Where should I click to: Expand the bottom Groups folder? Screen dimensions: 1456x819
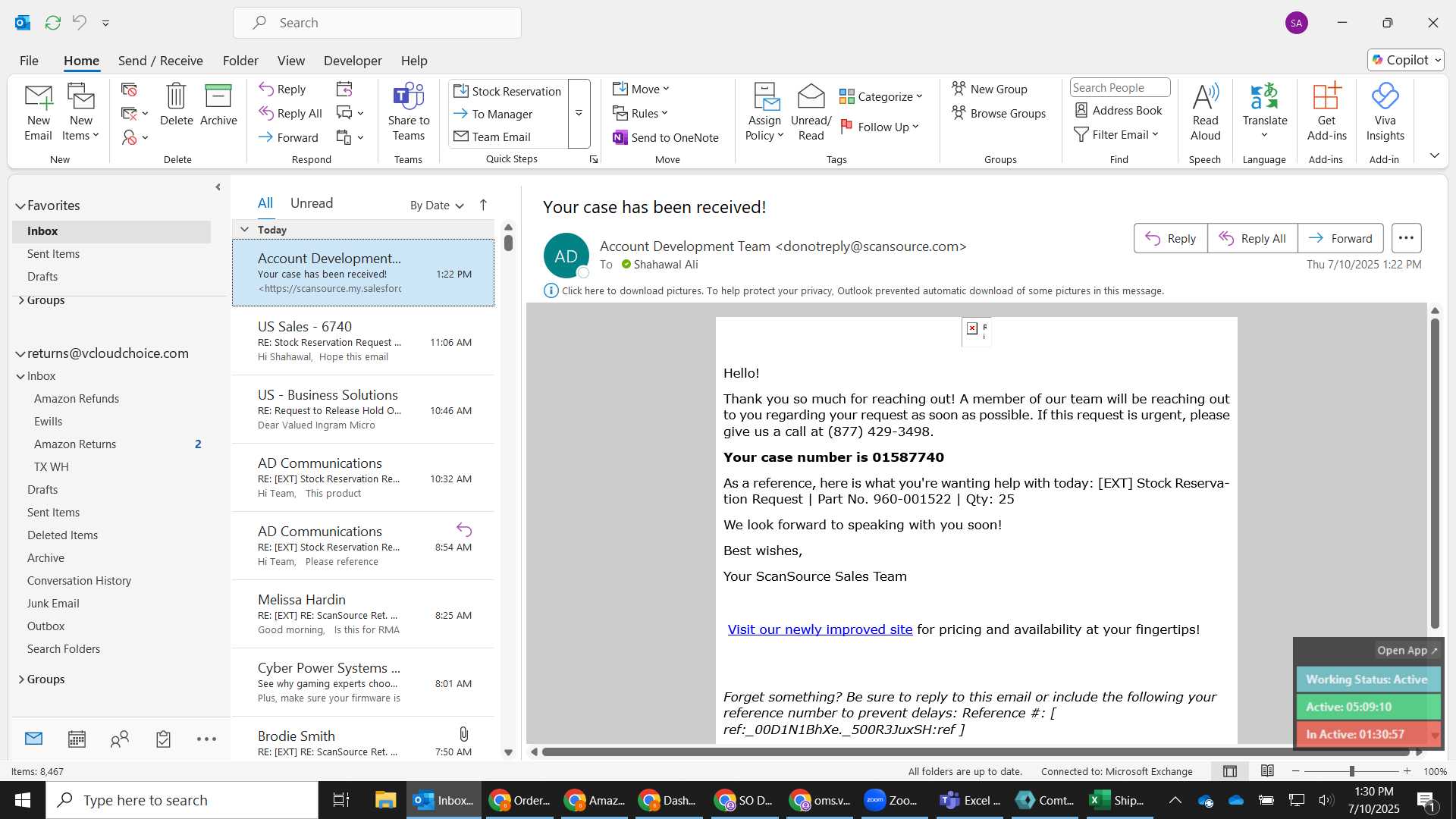tap(21, 679)
